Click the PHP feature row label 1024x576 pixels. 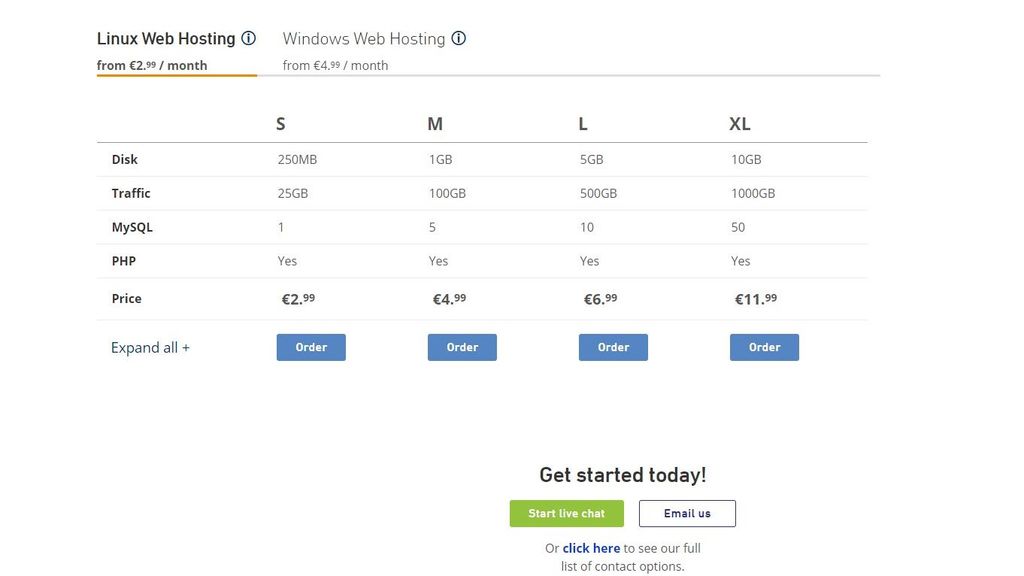coord(124,261)
